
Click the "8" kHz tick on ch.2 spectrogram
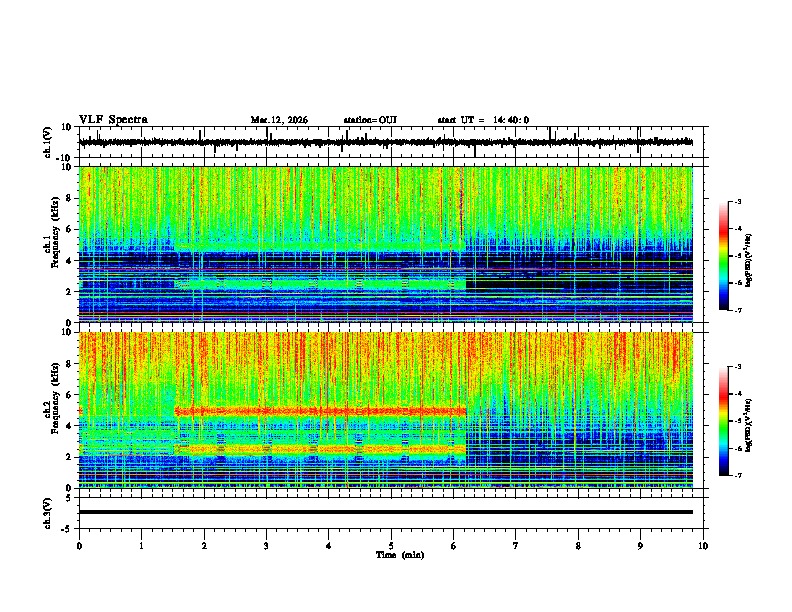(70, 364)
